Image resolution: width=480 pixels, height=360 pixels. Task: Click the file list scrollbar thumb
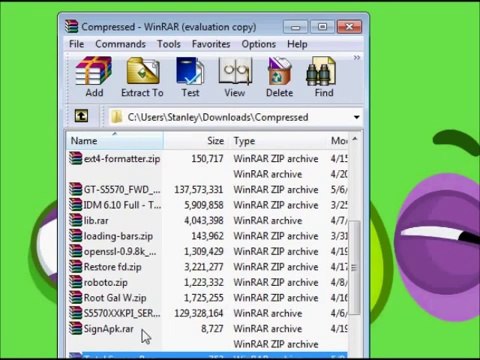[x=354, y=267]
